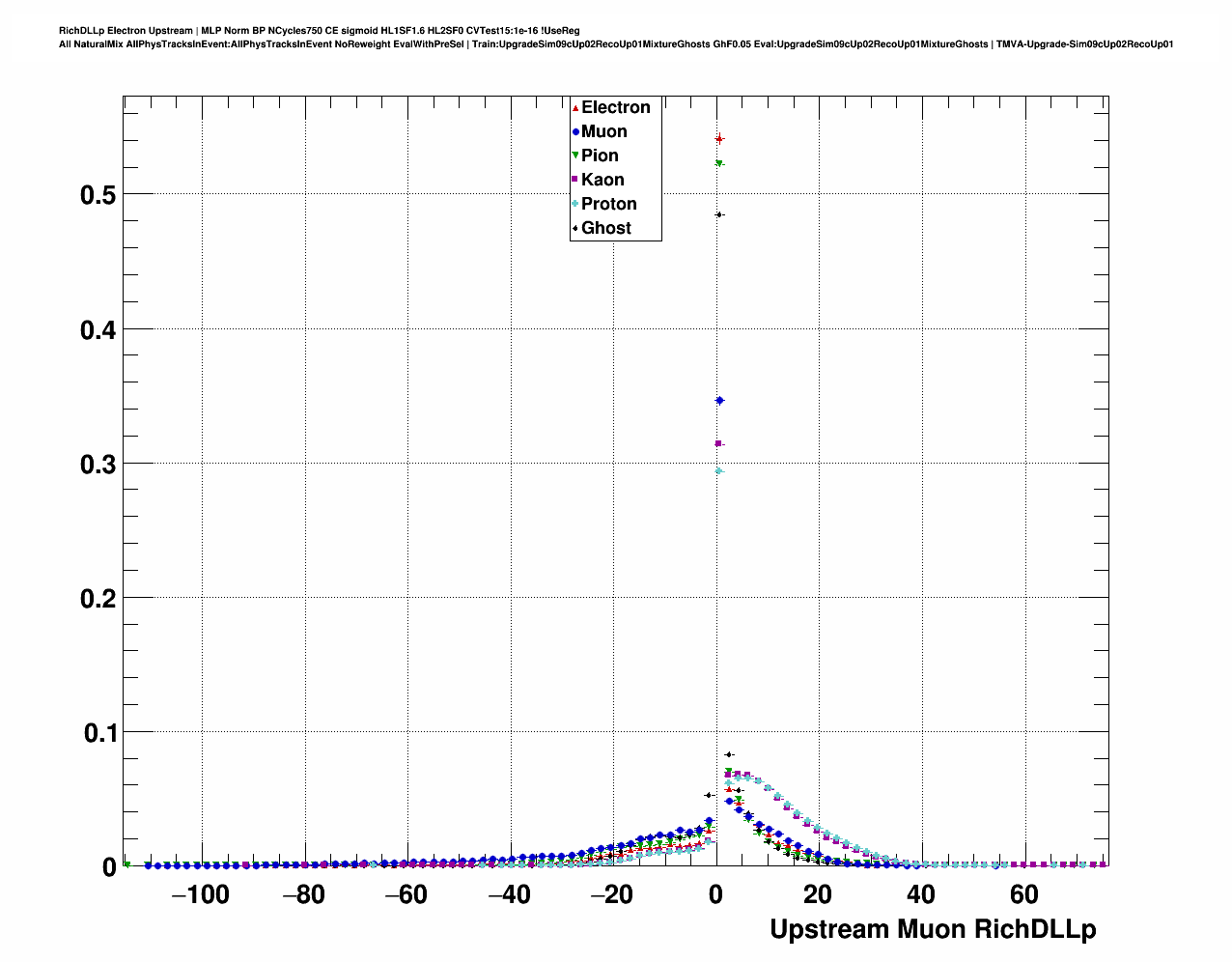The image size is (1232, 962).
Task: Select the blue Muon peak data point near 0.35
Action: click(x=719, y=401)
